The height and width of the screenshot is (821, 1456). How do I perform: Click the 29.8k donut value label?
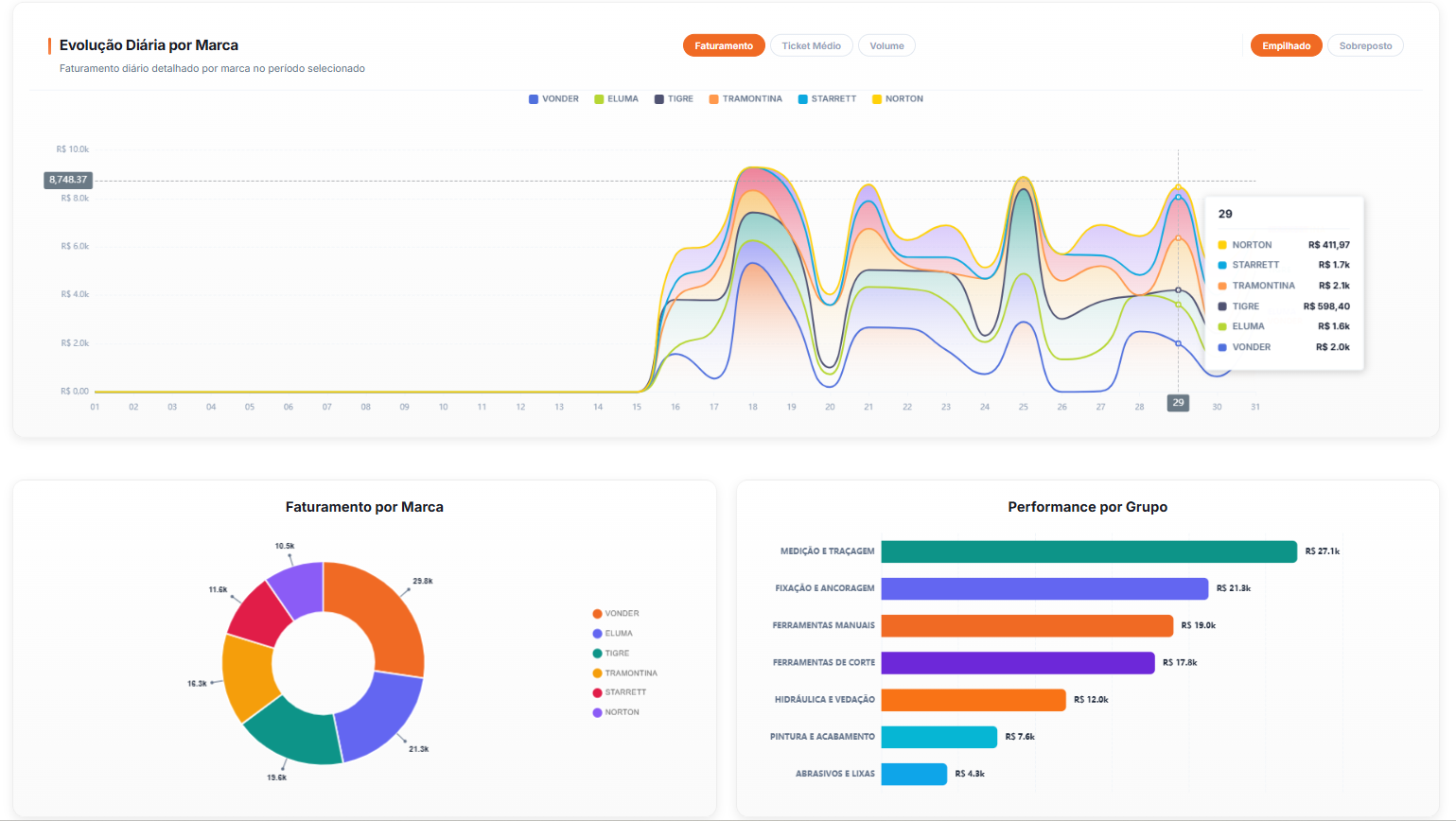click(x=423, y=581)
